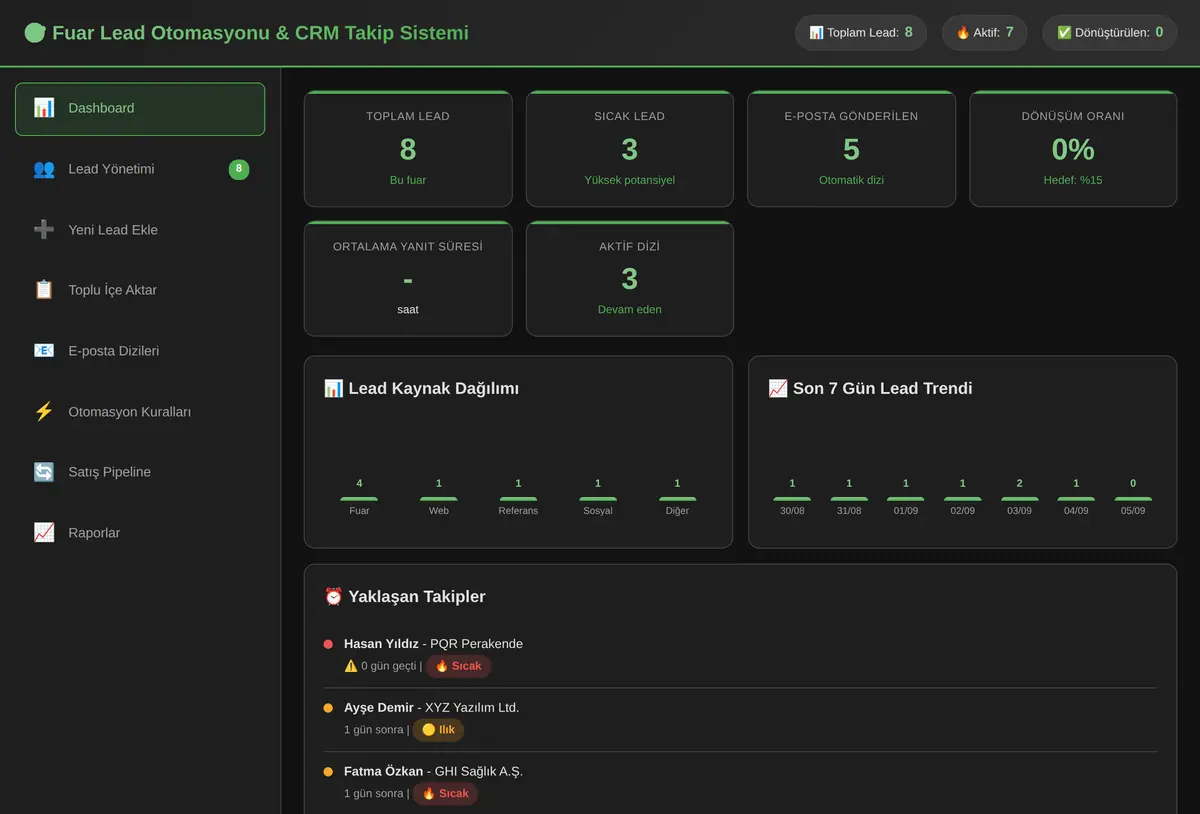Click the alarm clock icon at Yaklaşan Takipler

334,597
